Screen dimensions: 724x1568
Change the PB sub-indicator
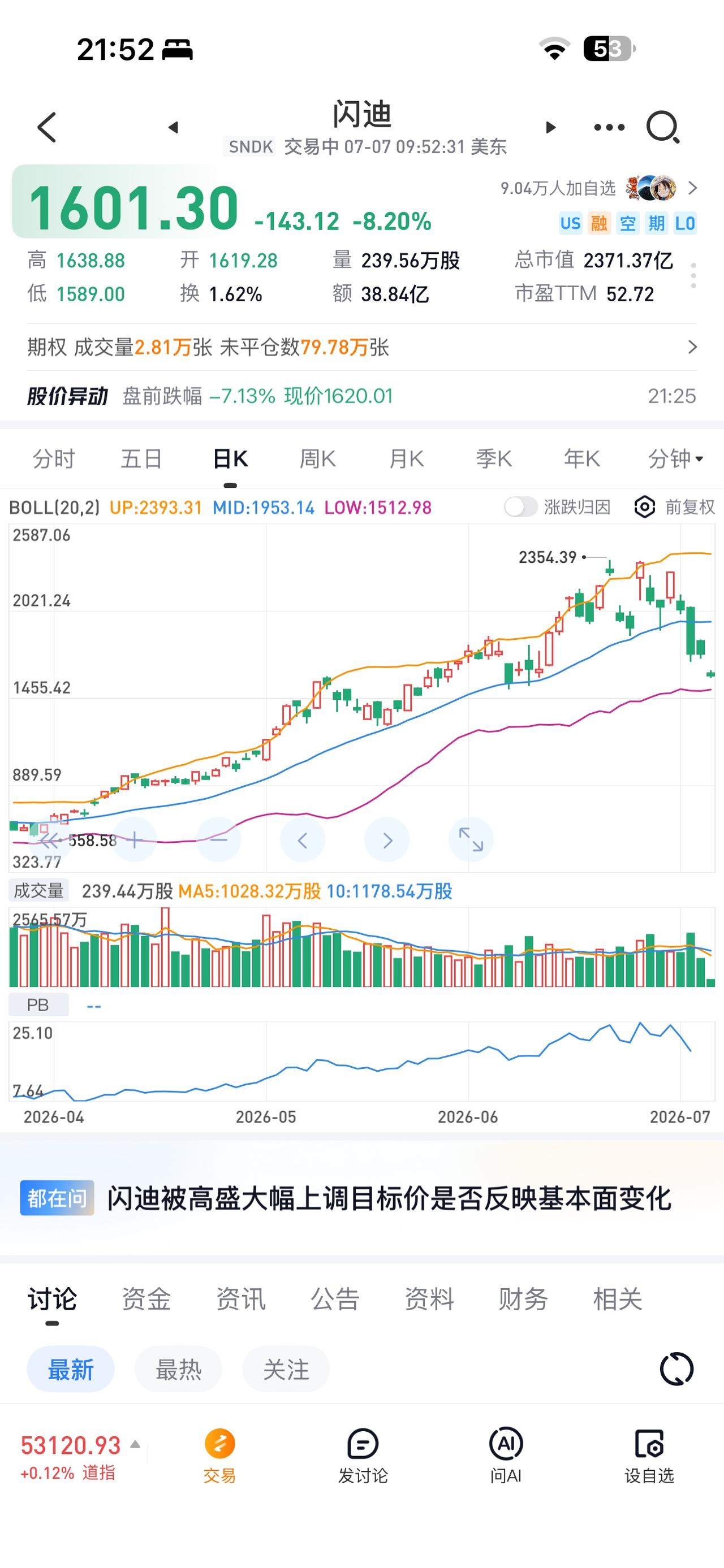click(38, 1005)
